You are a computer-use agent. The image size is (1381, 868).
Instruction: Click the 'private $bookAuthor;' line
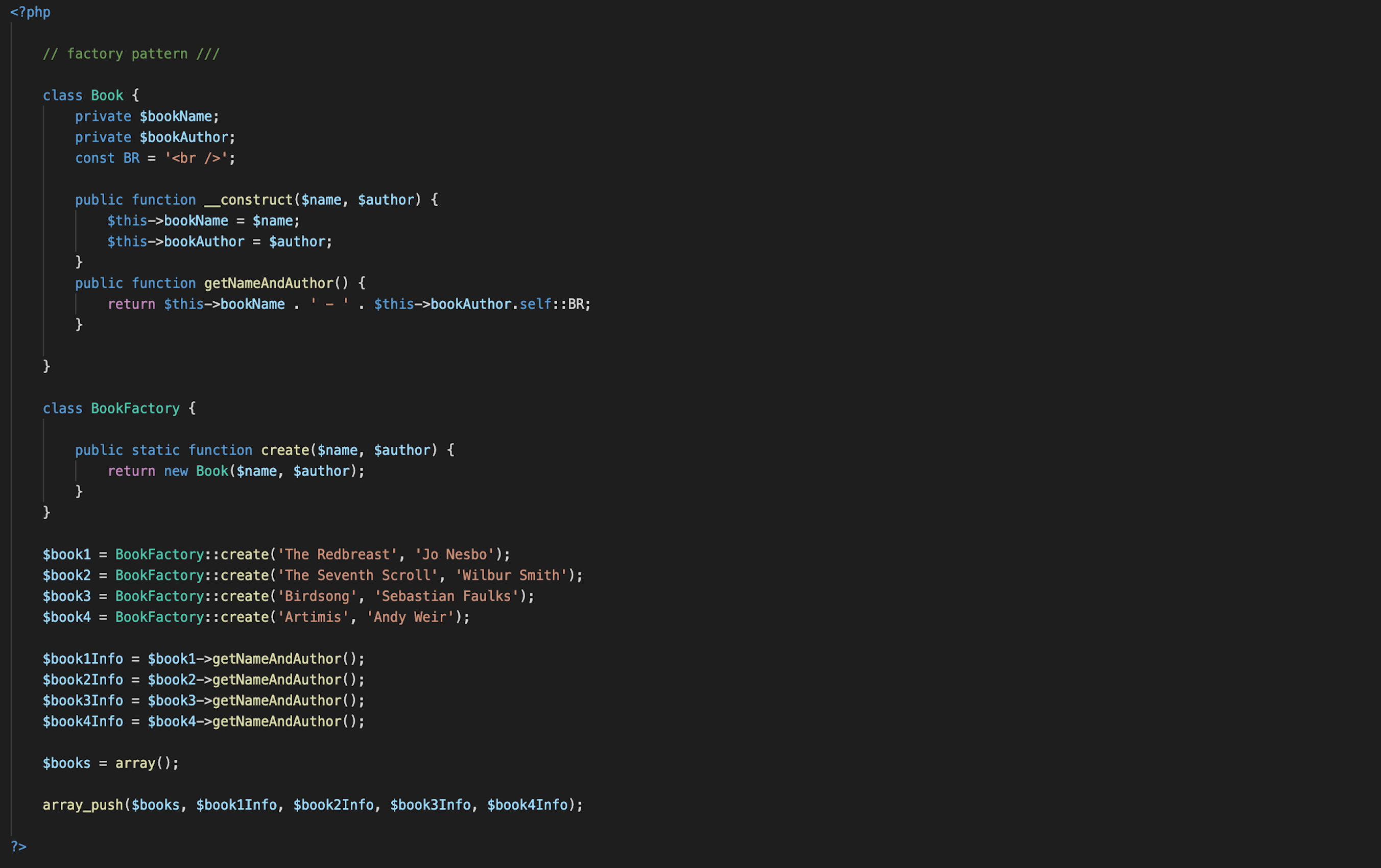tap(155, 137)
